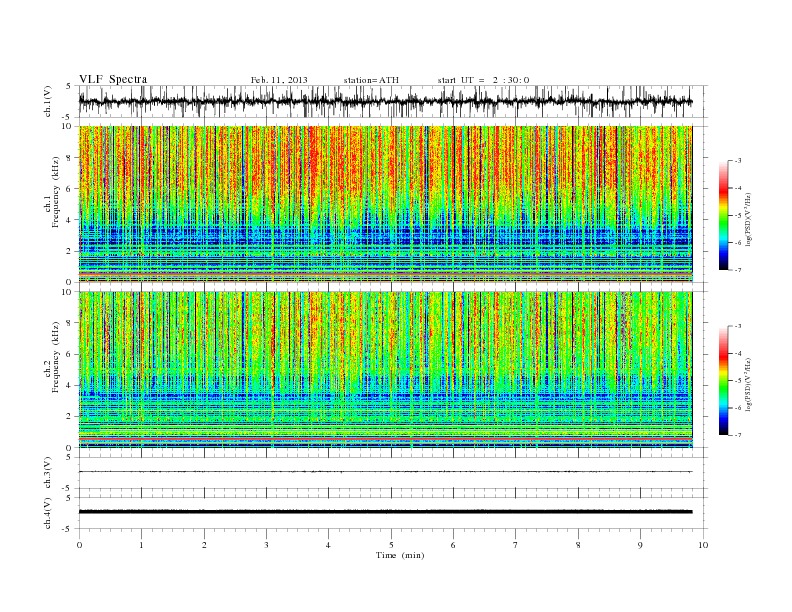The image size is (792, 612).
Task: Click time axis tick label "9"
Action: click(640, 545)
